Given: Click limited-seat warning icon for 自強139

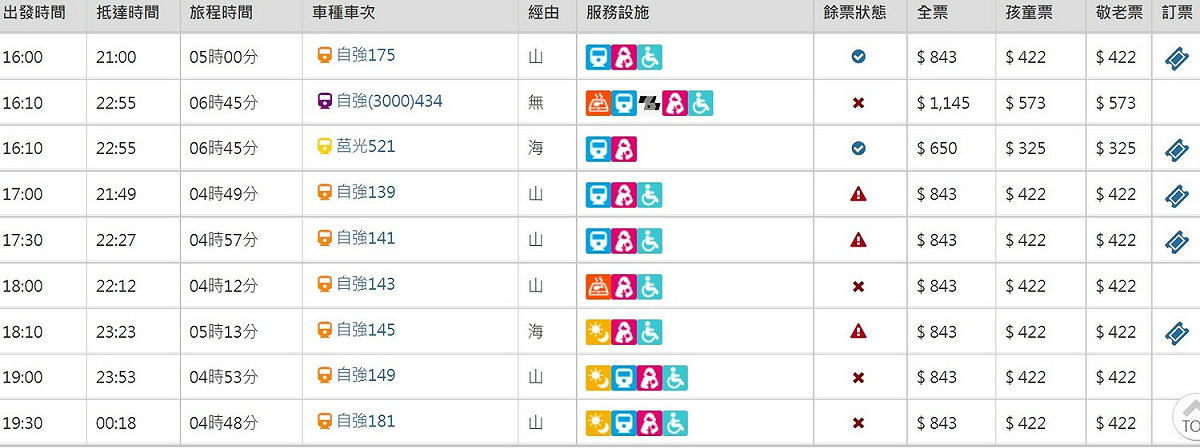Looking at the screenshot, I should click(858, 195).
